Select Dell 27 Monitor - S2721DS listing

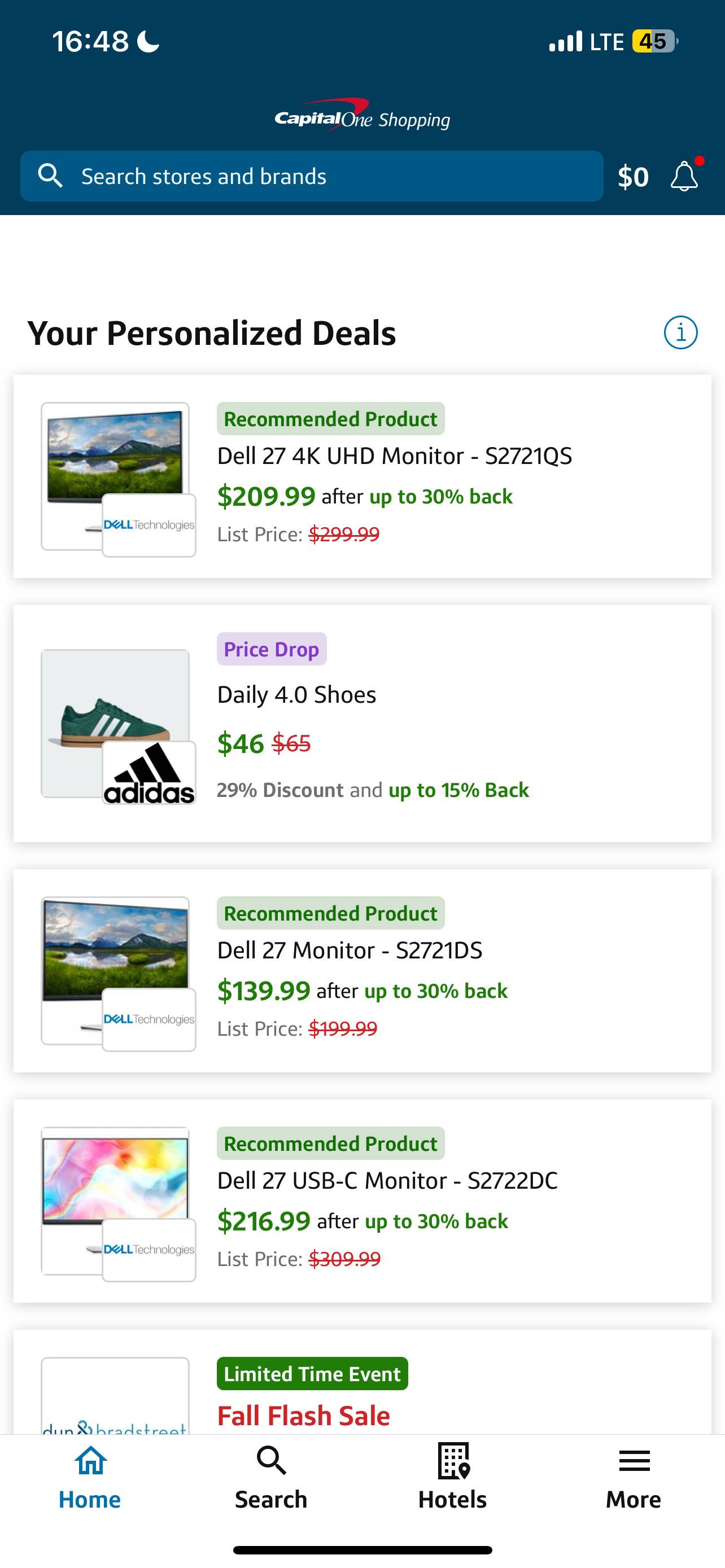[350, 950]
